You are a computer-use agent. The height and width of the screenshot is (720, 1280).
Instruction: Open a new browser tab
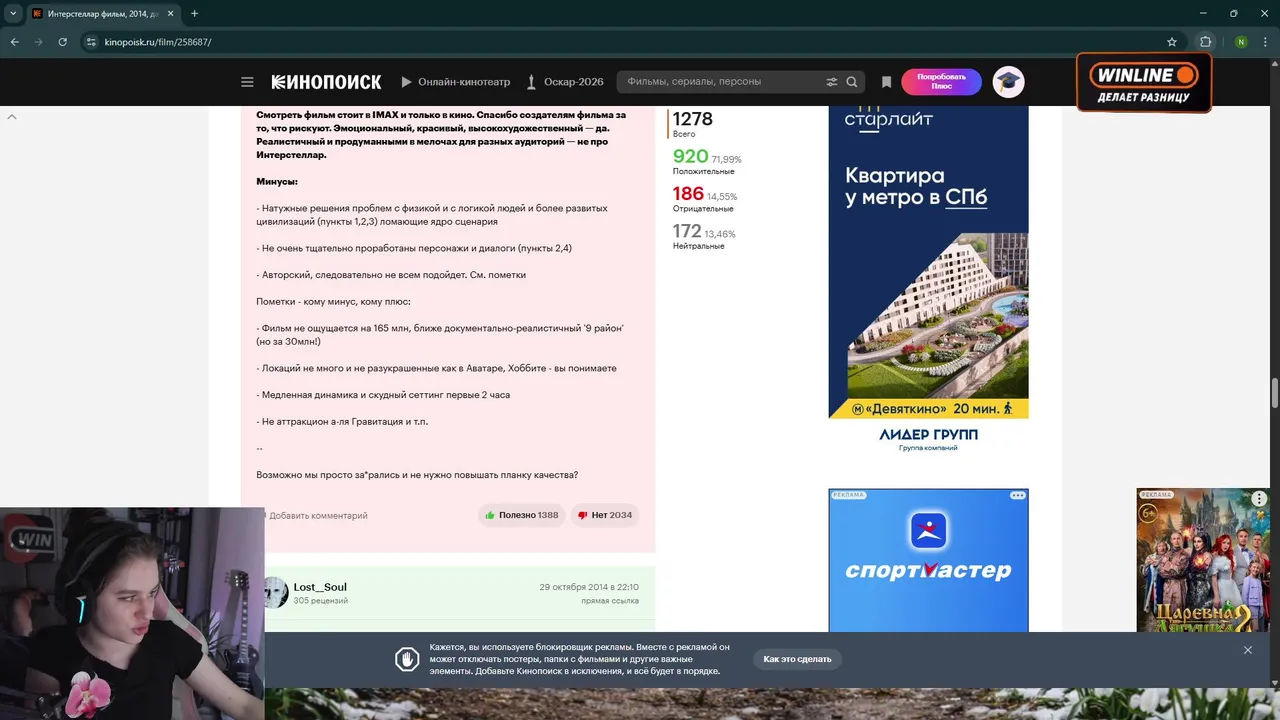(x=194, y=13)
